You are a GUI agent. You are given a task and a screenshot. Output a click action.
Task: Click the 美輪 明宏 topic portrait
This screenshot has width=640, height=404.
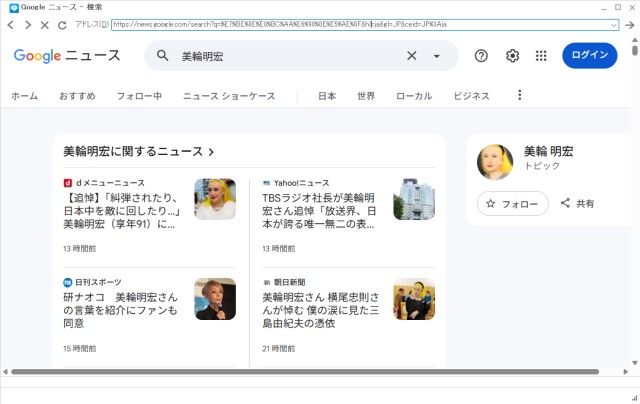pyautogui.click(x=495, y=162)
